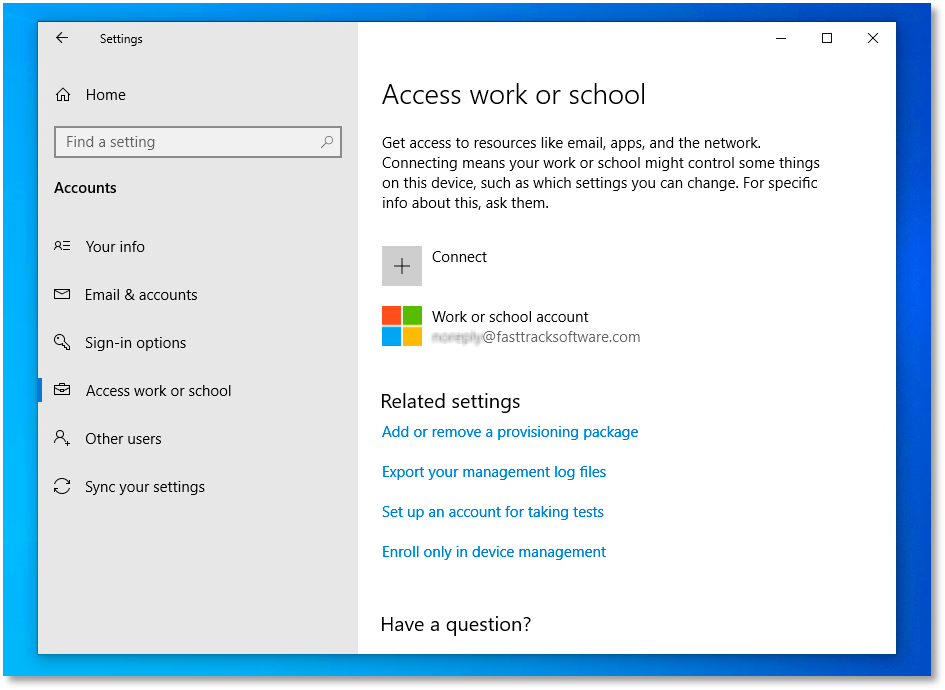Click the Your info person icon

[63, 247]
